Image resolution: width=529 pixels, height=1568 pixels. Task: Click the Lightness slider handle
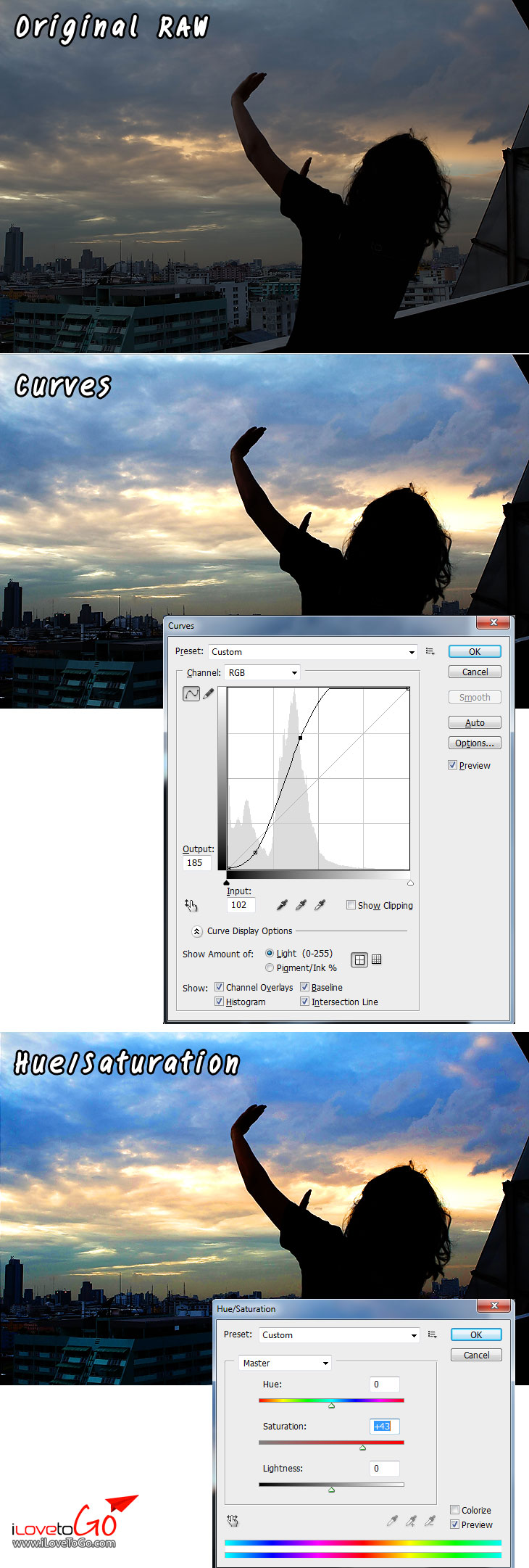332,1490
